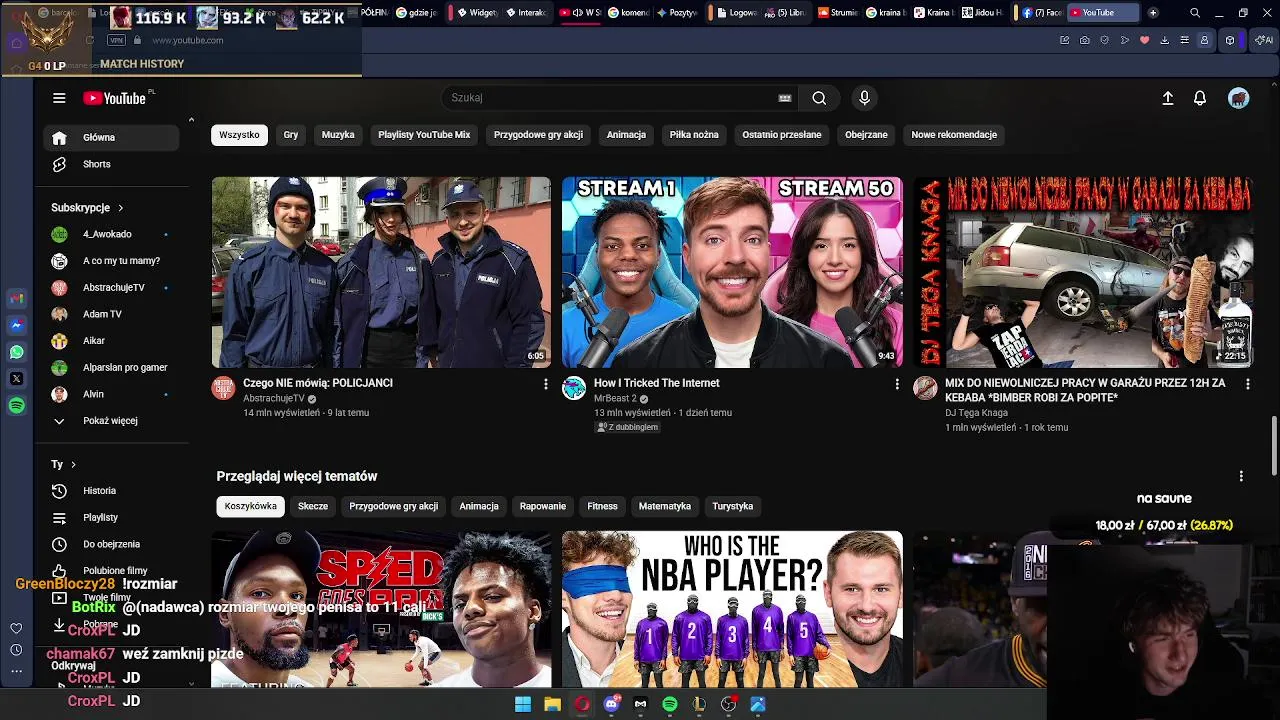Open the Who Is The NBA Player thumbnail

732,609
